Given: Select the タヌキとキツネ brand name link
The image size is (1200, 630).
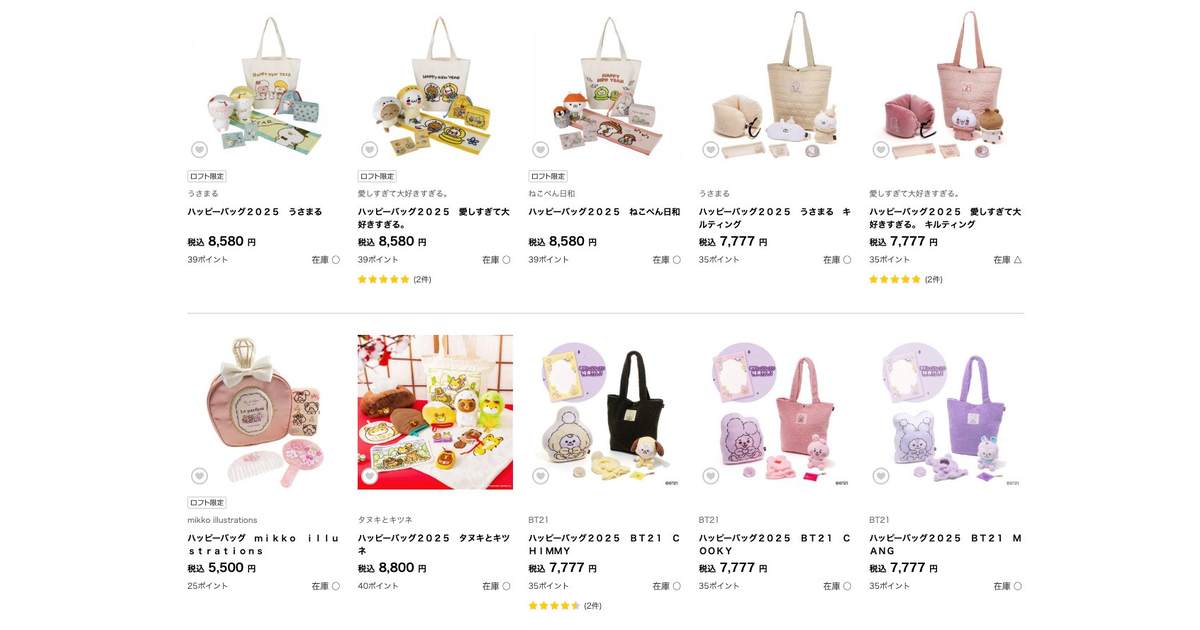Looking at the screenshot, I should tap(385, 520).
